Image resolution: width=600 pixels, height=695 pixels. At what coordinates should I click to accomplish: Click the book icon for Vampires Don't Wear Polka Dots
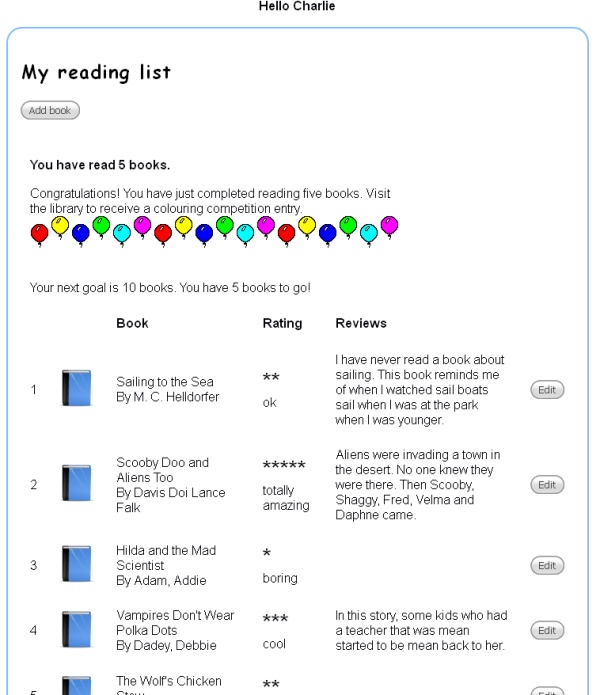click(x=77, y=629)
